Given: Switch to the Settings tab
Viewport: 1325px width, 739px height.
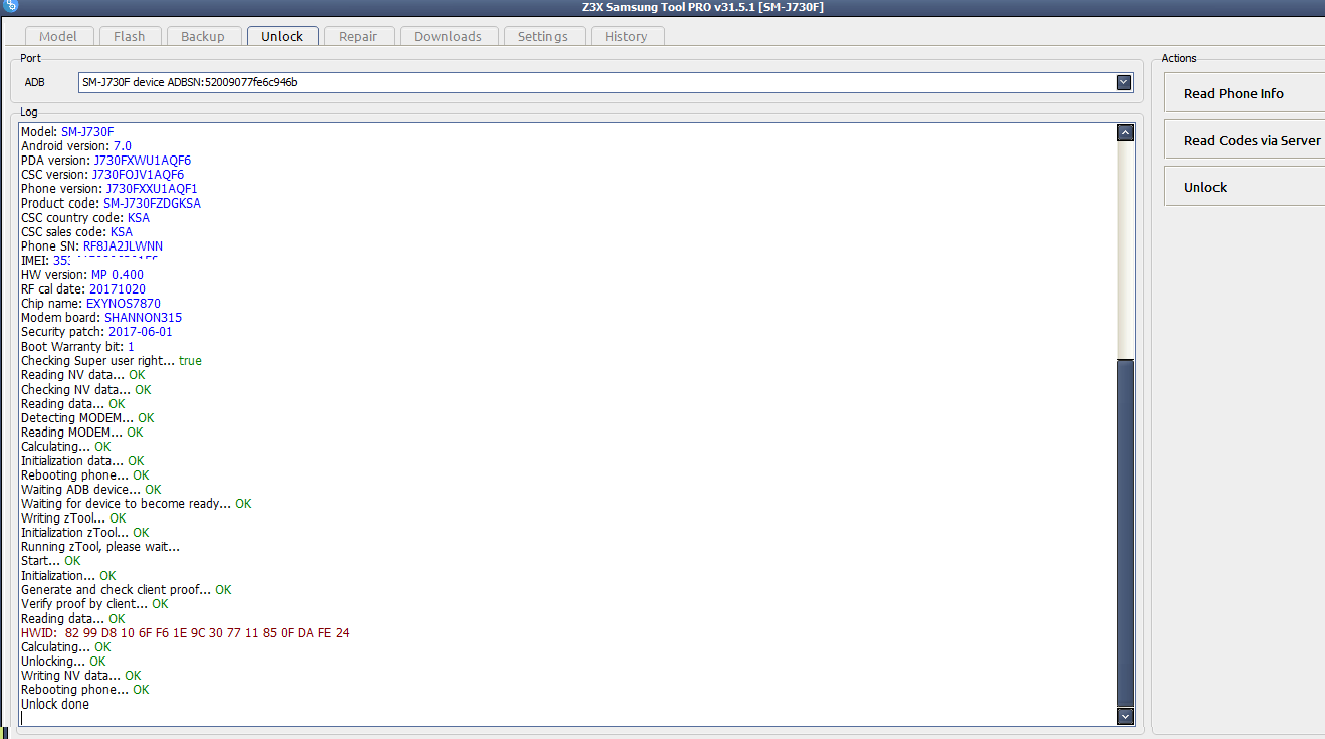Looking at the screenshot, I should (x=543, y=36).
